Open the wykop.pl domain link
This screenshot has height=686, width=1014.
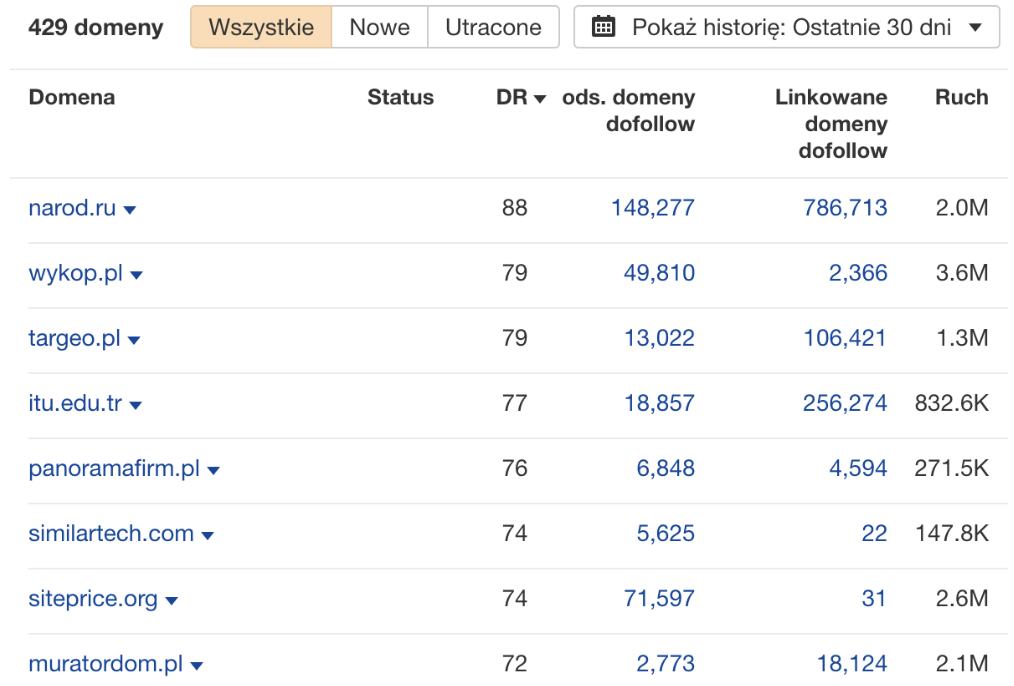coord(76,273)
